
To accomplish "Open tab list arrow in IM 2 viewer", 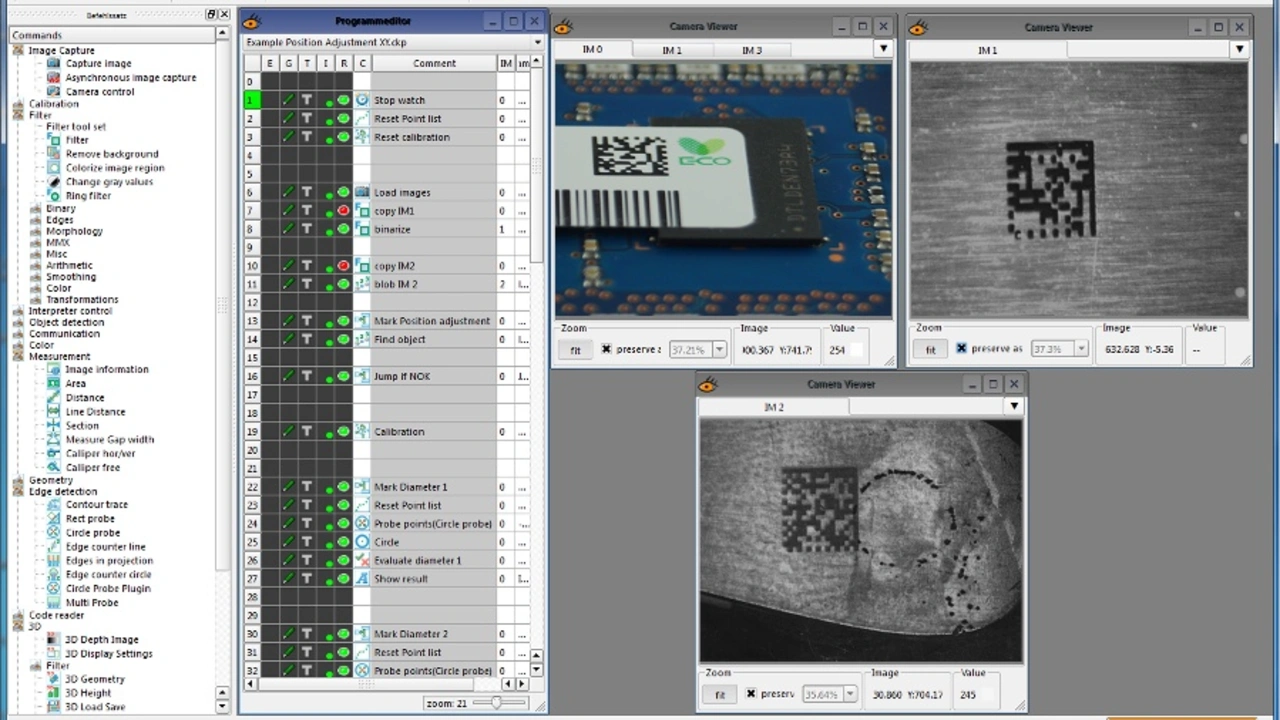I will click(x=1014, y=406).
